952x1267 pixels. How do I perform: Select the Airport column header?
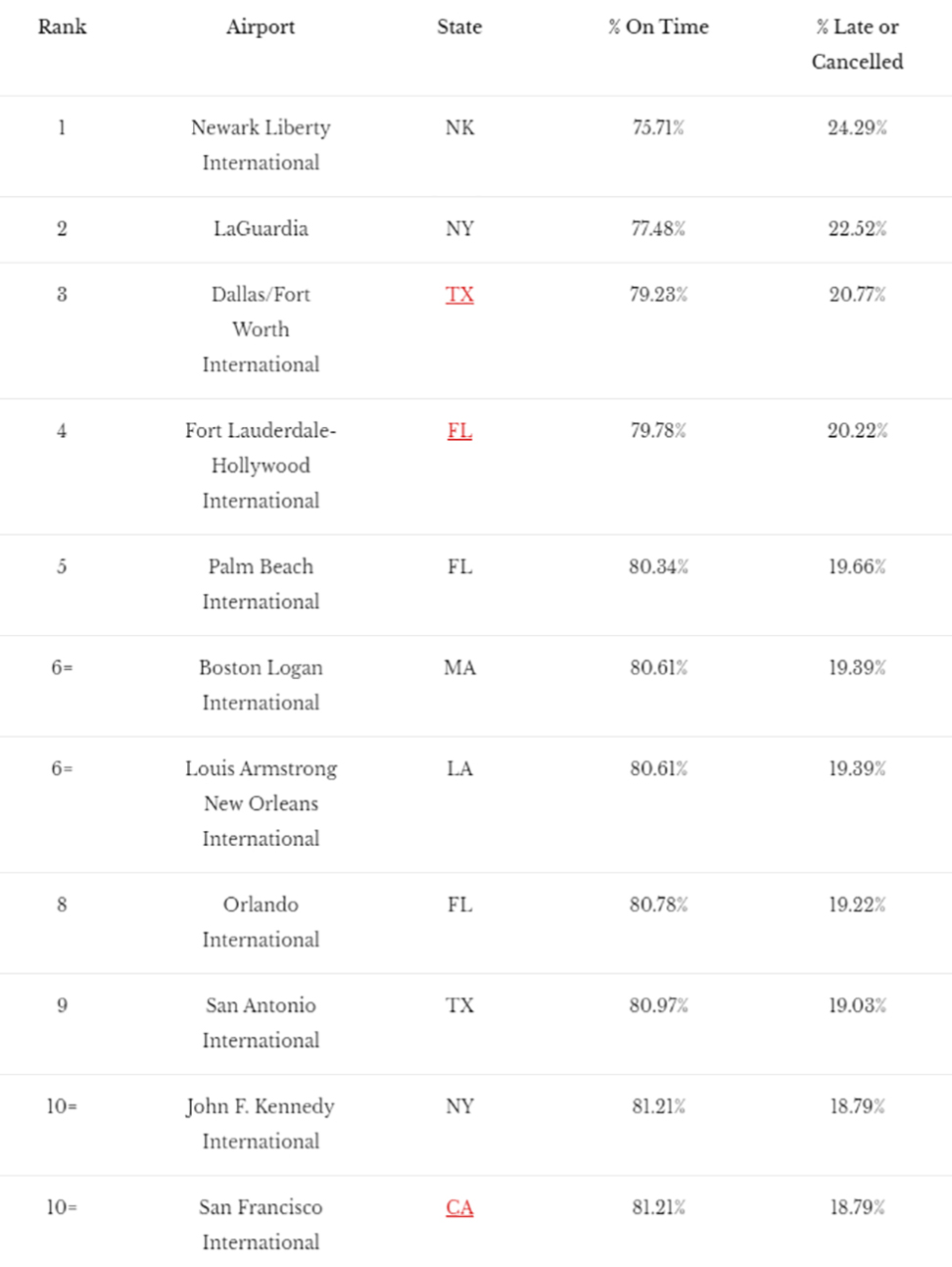click(x=261, y=27)
